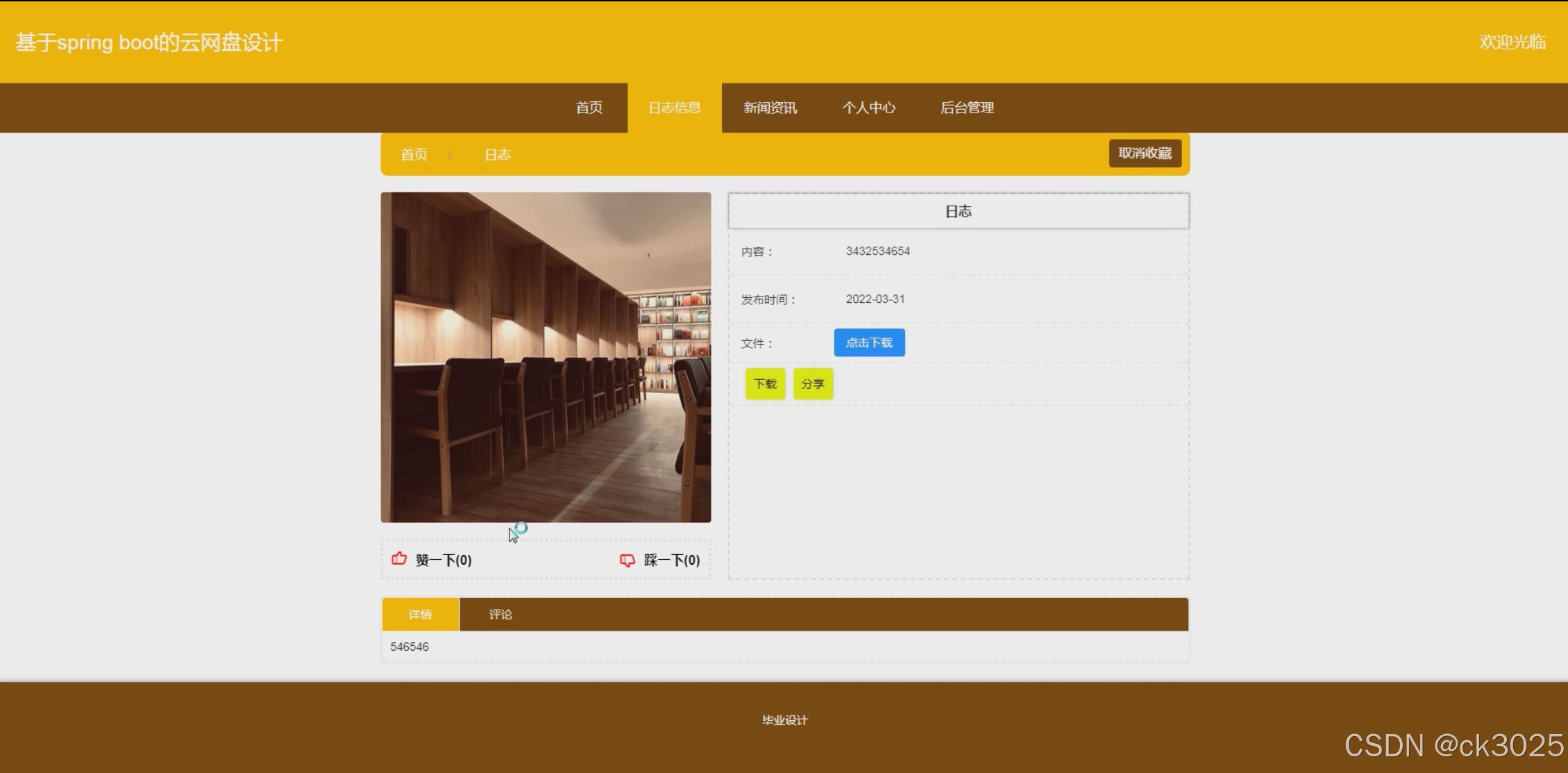Screen dimensions: 1568x773
Task: Click the red thumbs-up icon
Action: coord(399,559)
